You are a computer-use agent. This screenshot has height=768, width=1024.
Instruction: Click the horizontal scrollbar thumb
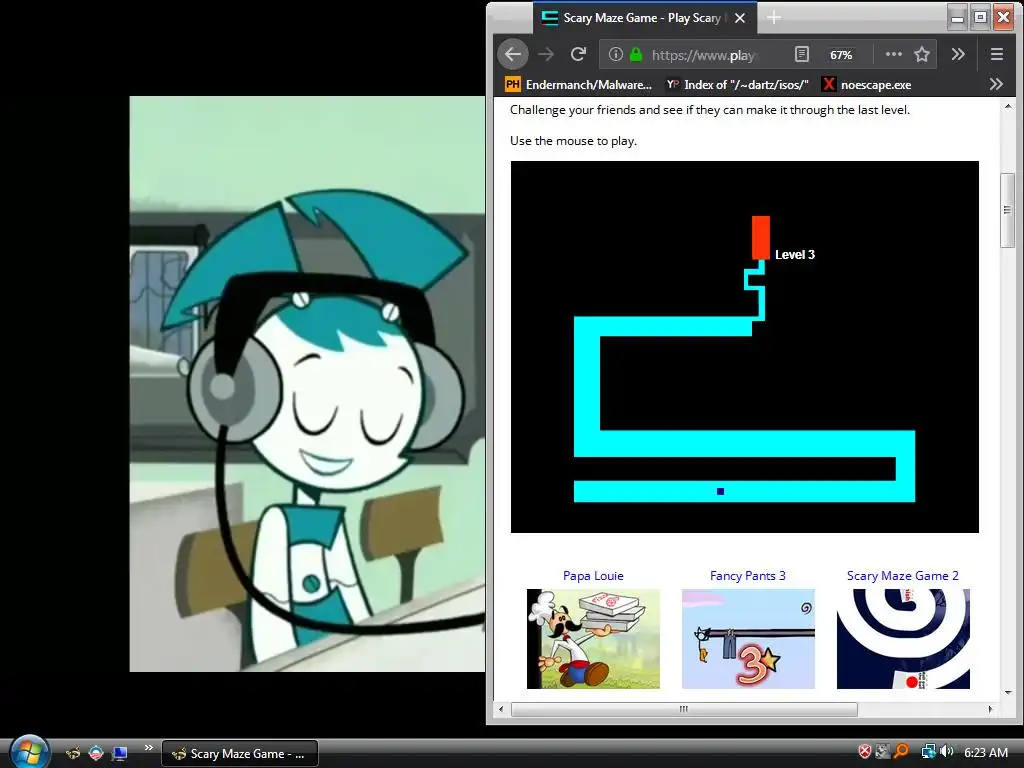coord(684,709)
